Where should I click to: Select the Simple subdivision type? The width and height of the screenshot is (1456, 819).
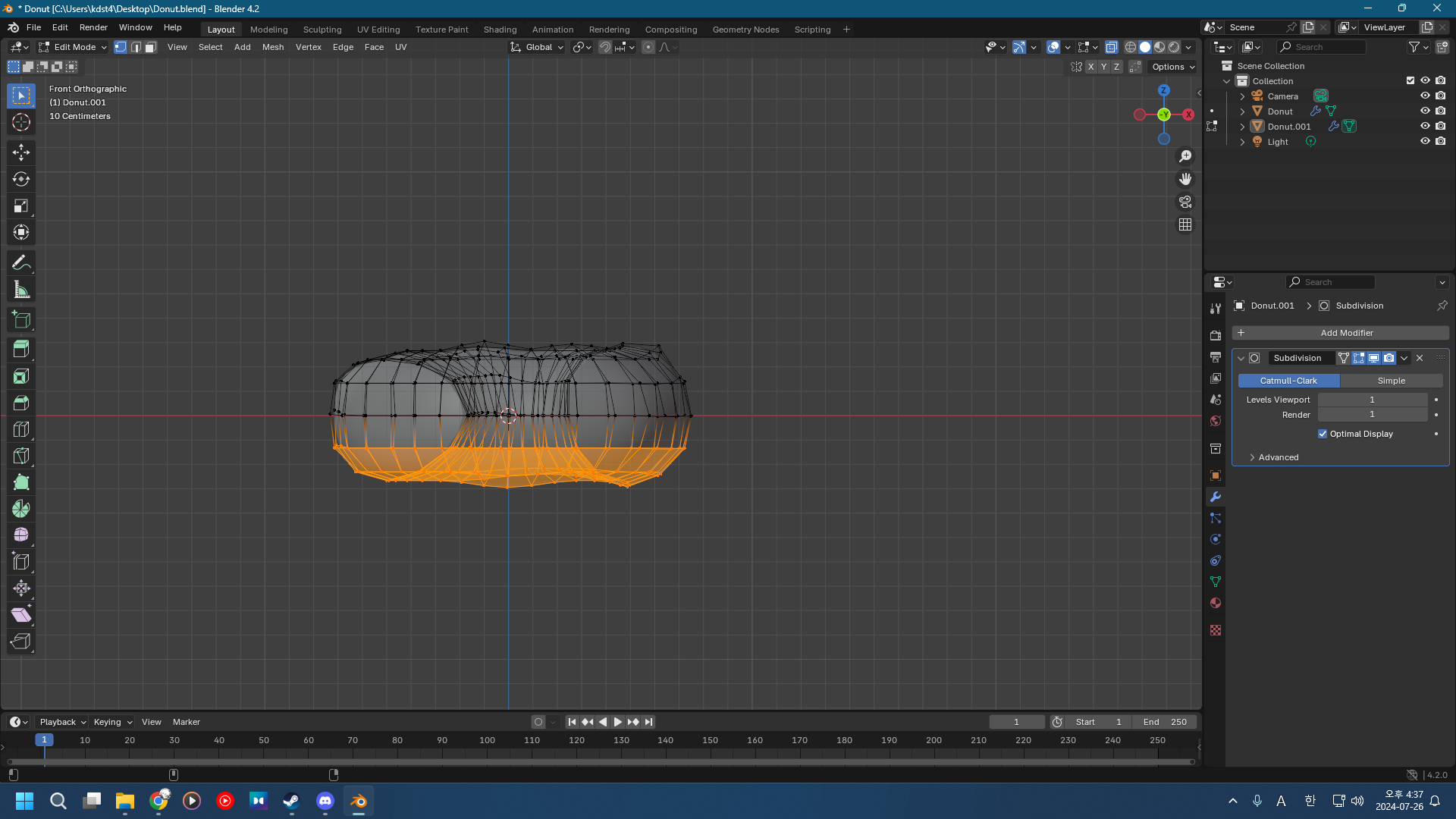1391,381
